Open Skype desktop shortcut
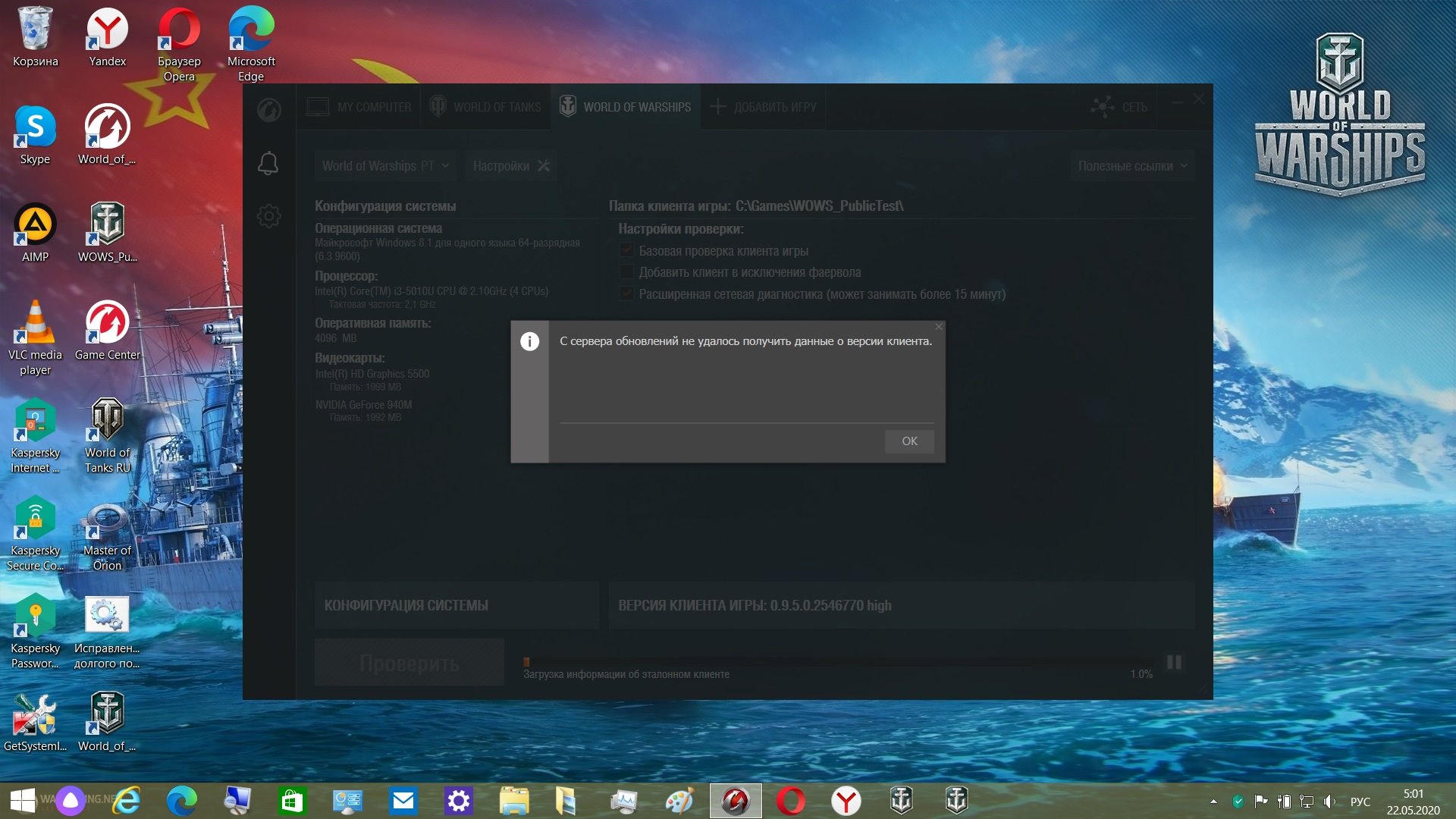The image size is (1456, 819). 35,135
